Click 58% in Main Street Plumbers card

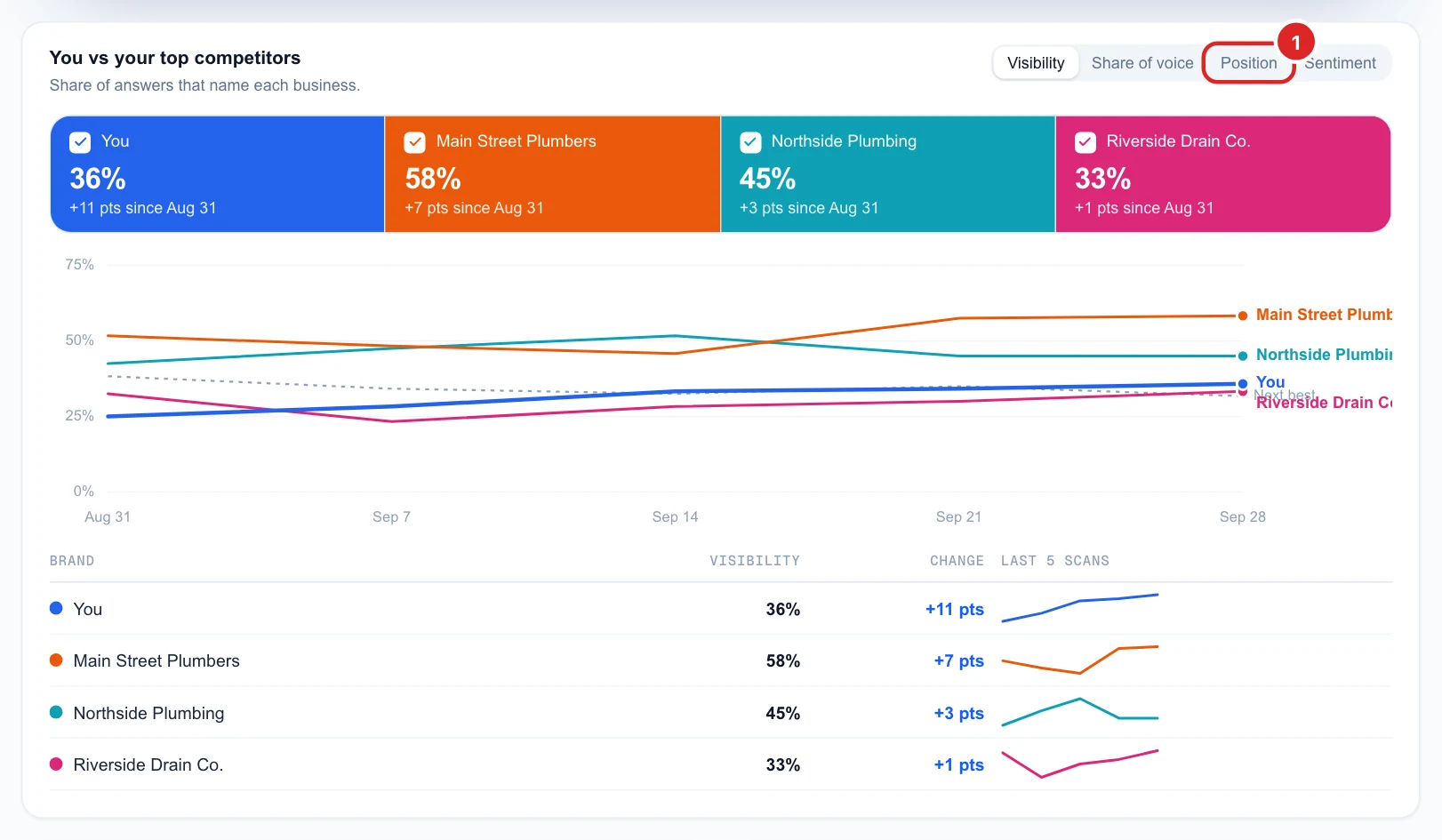(x=433, y=179)
